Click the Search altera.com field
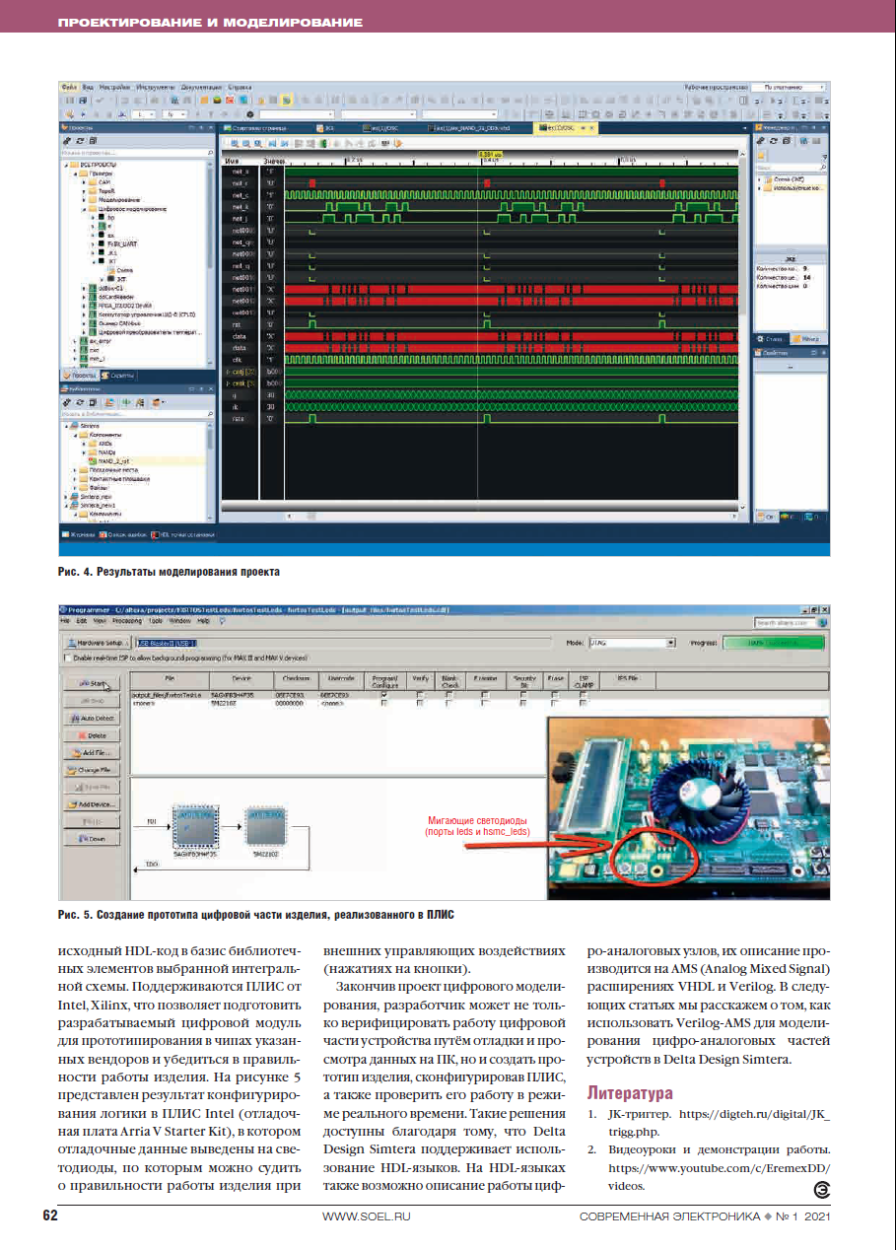Screen dimensions: 896x1250 click(x=783, y=621)
